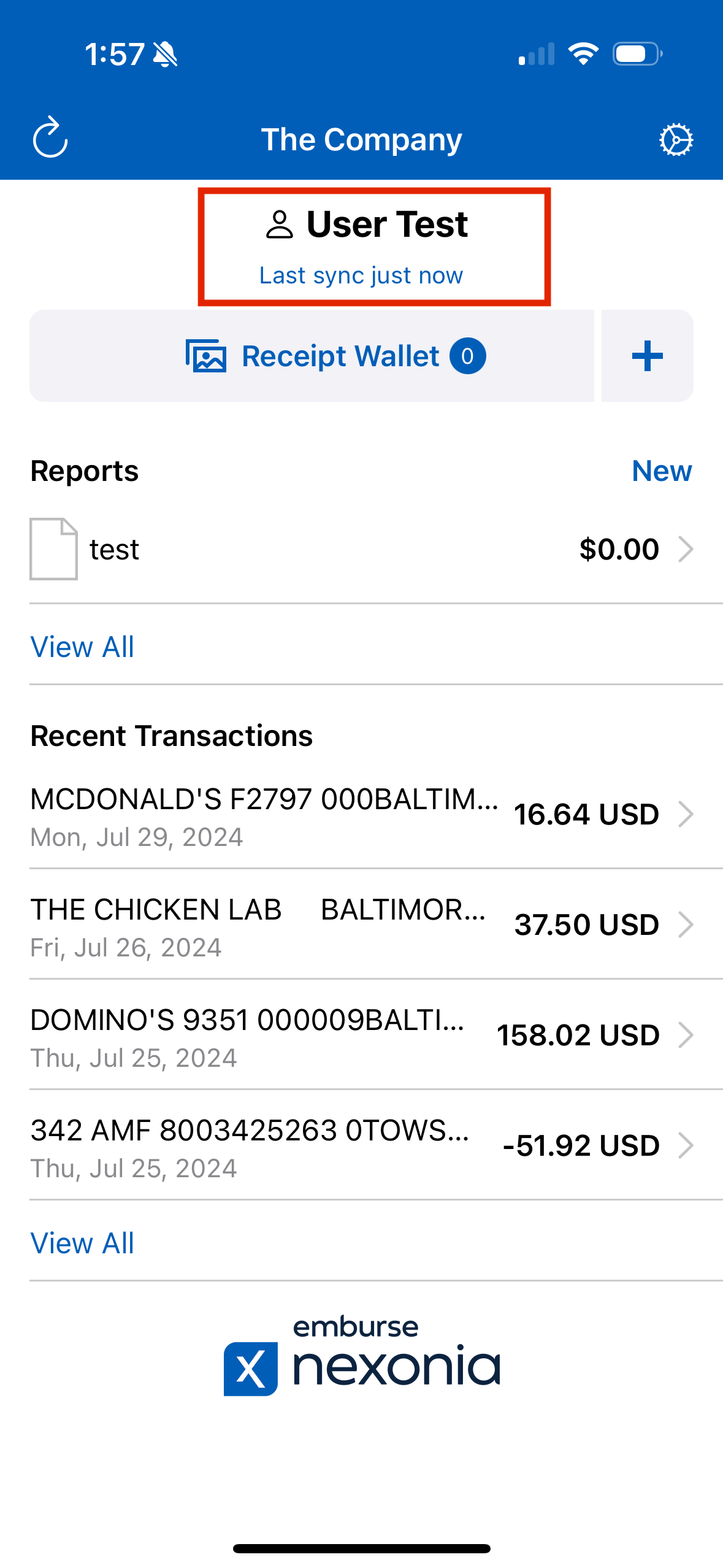The width and height of the screenshot is (723, 1568).
Task: View All recent transactions link
Action: tap(82, 1243)
